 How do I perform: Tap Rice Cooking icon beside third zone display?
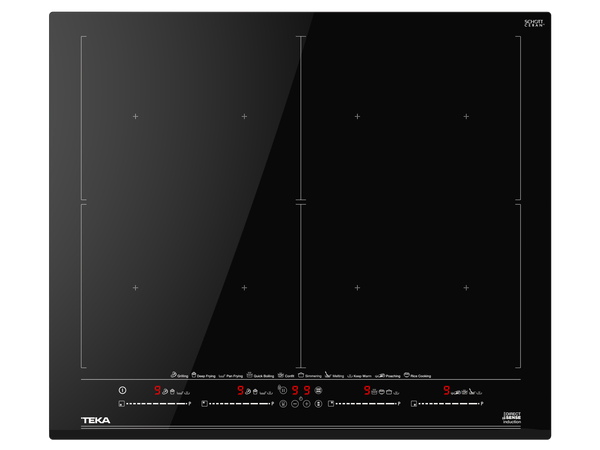(382, 392)
